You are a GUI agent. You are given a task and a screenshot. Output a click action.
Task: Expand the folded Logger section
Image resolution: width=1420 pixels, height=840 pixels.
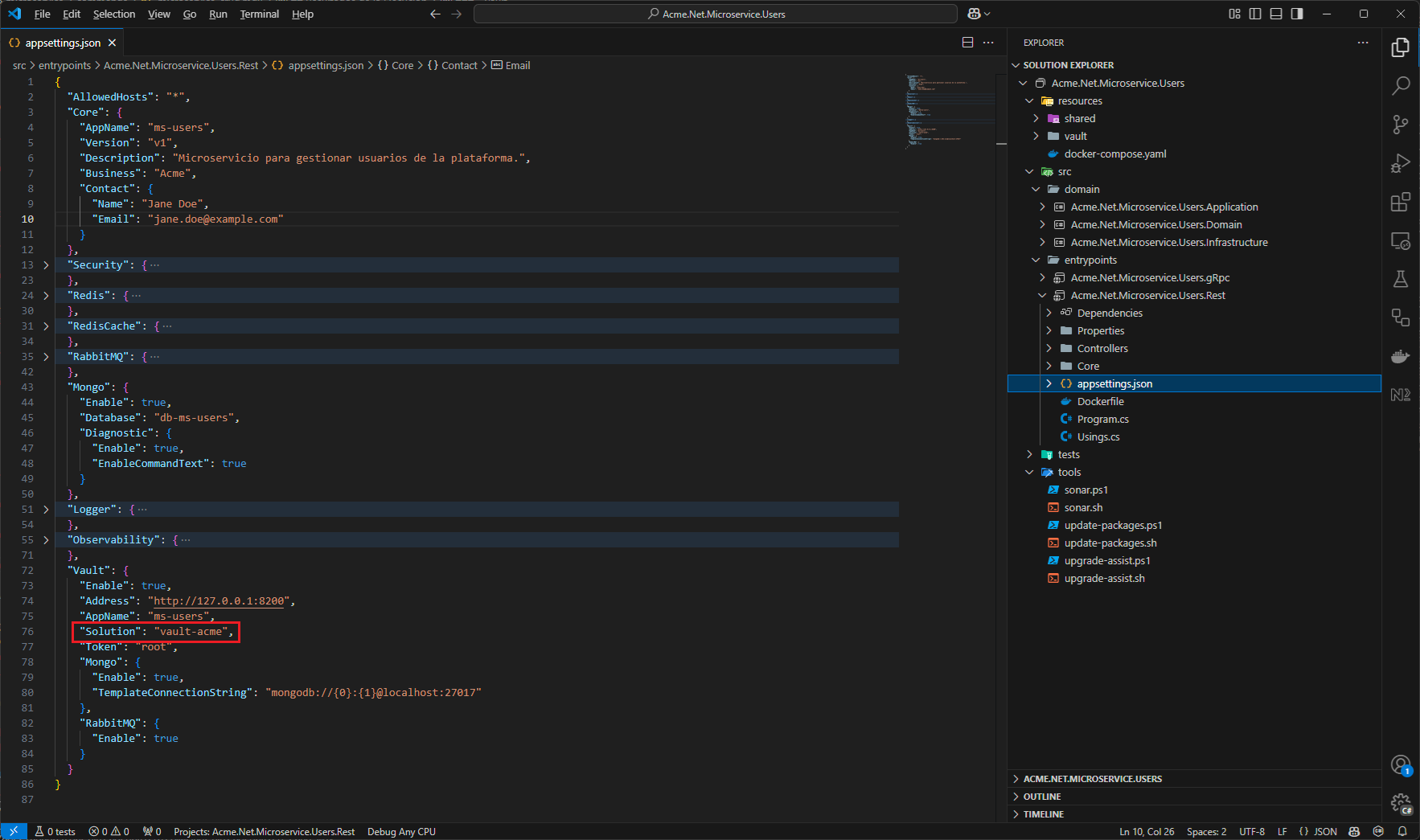coord(46,509)
